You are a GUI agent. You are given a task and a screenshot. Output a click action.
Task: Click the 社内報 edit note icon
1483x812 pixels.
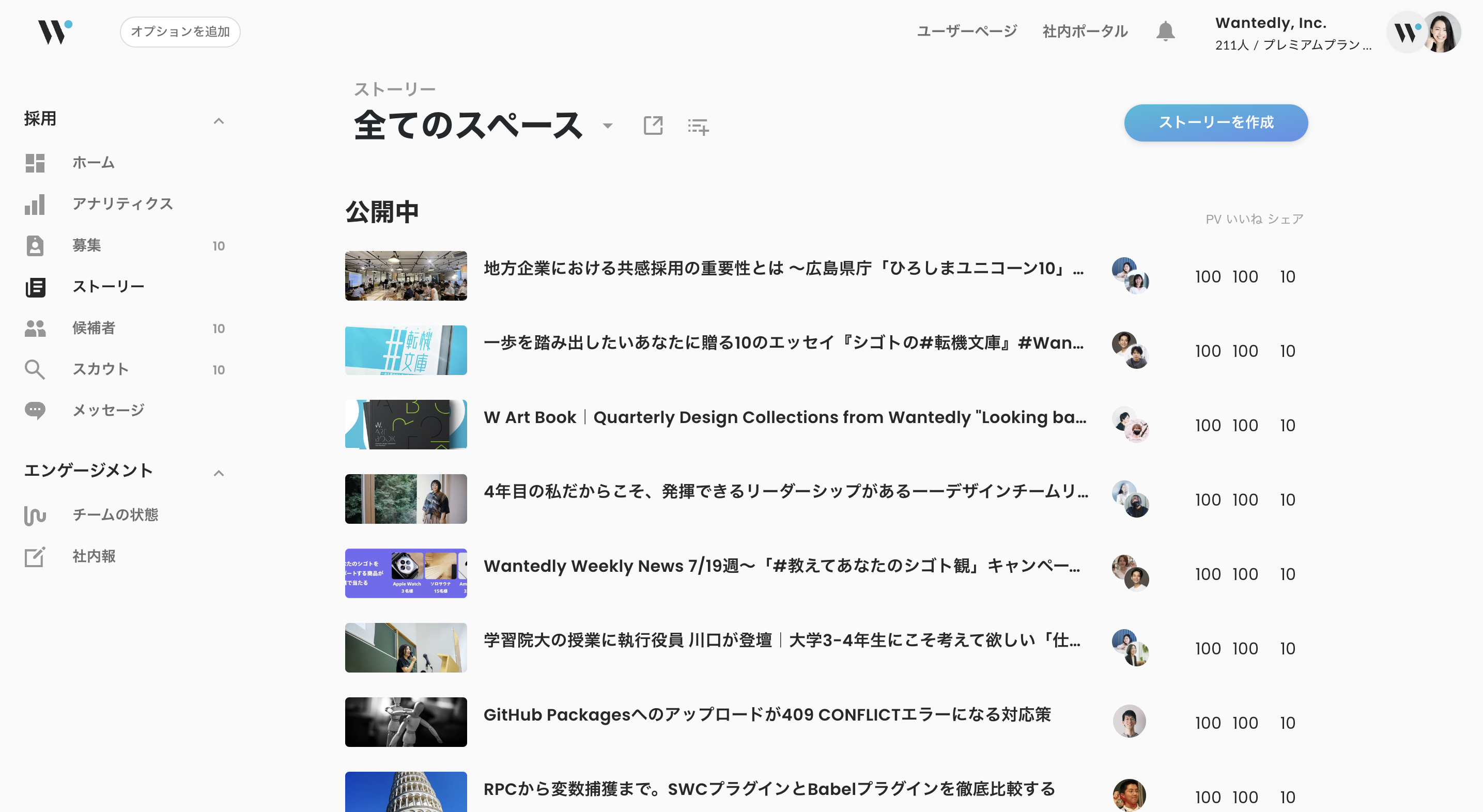pos(35,556)
